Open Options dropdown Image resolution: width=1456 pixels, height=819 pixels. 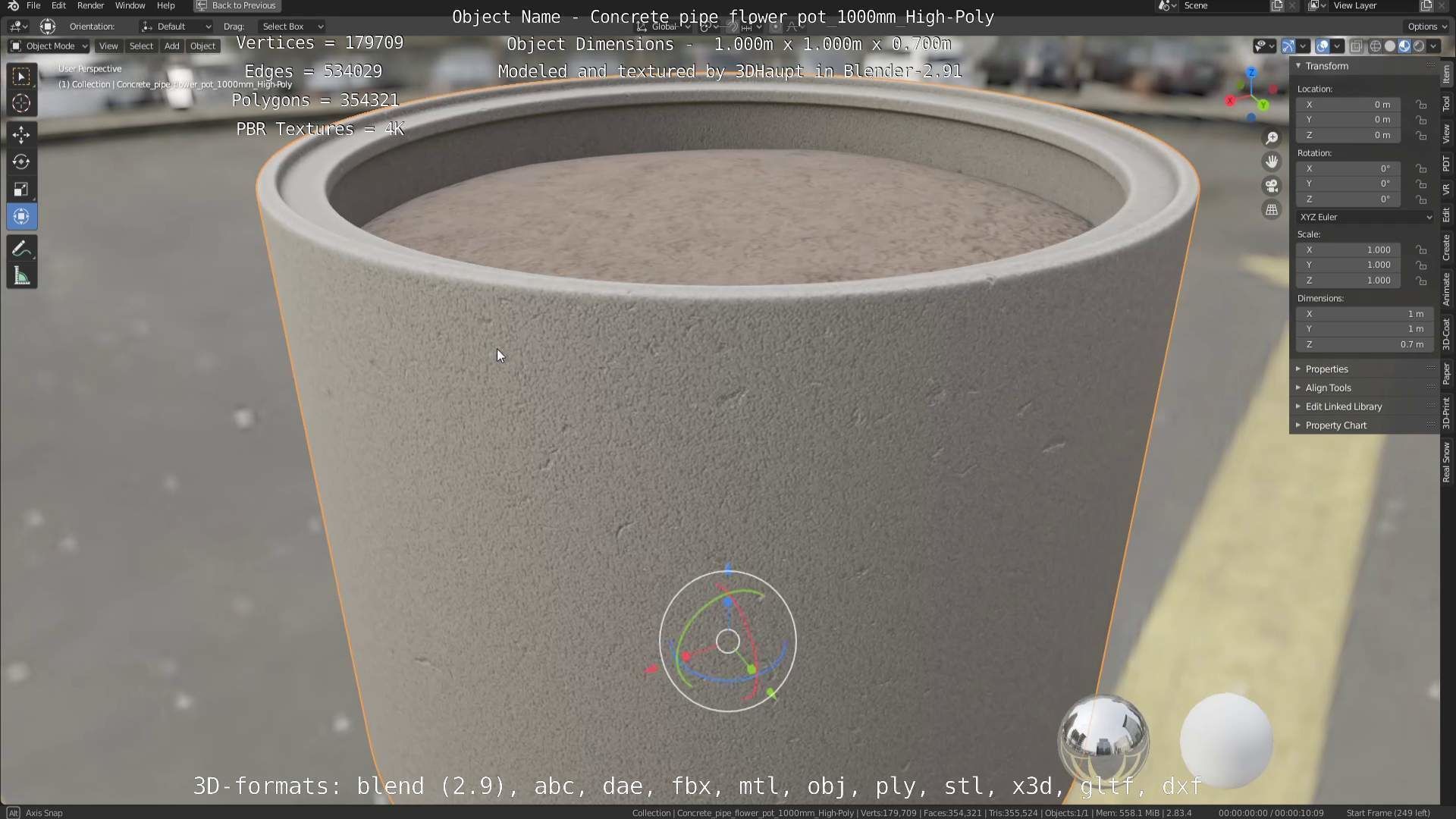coord(1426,27)
